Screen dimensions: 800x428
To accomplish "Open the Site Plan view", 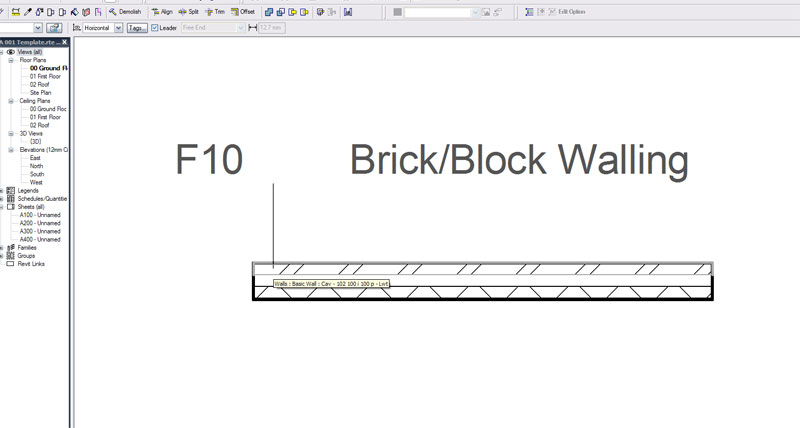I will pyautogui.click(x=40, y=93).
